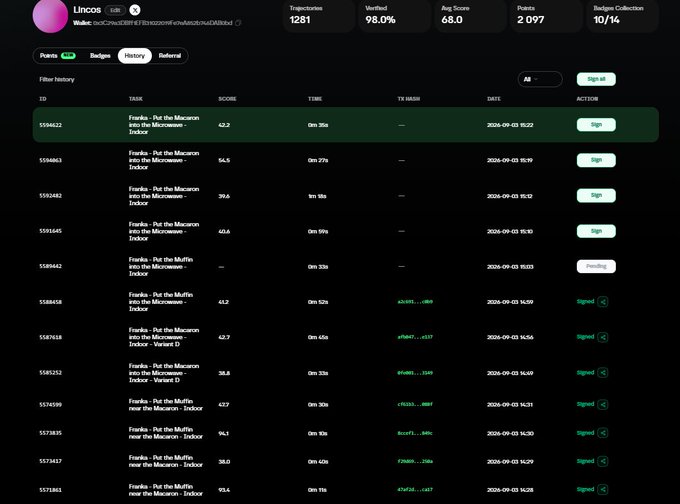Click score value 93.4

coord(224,490)
